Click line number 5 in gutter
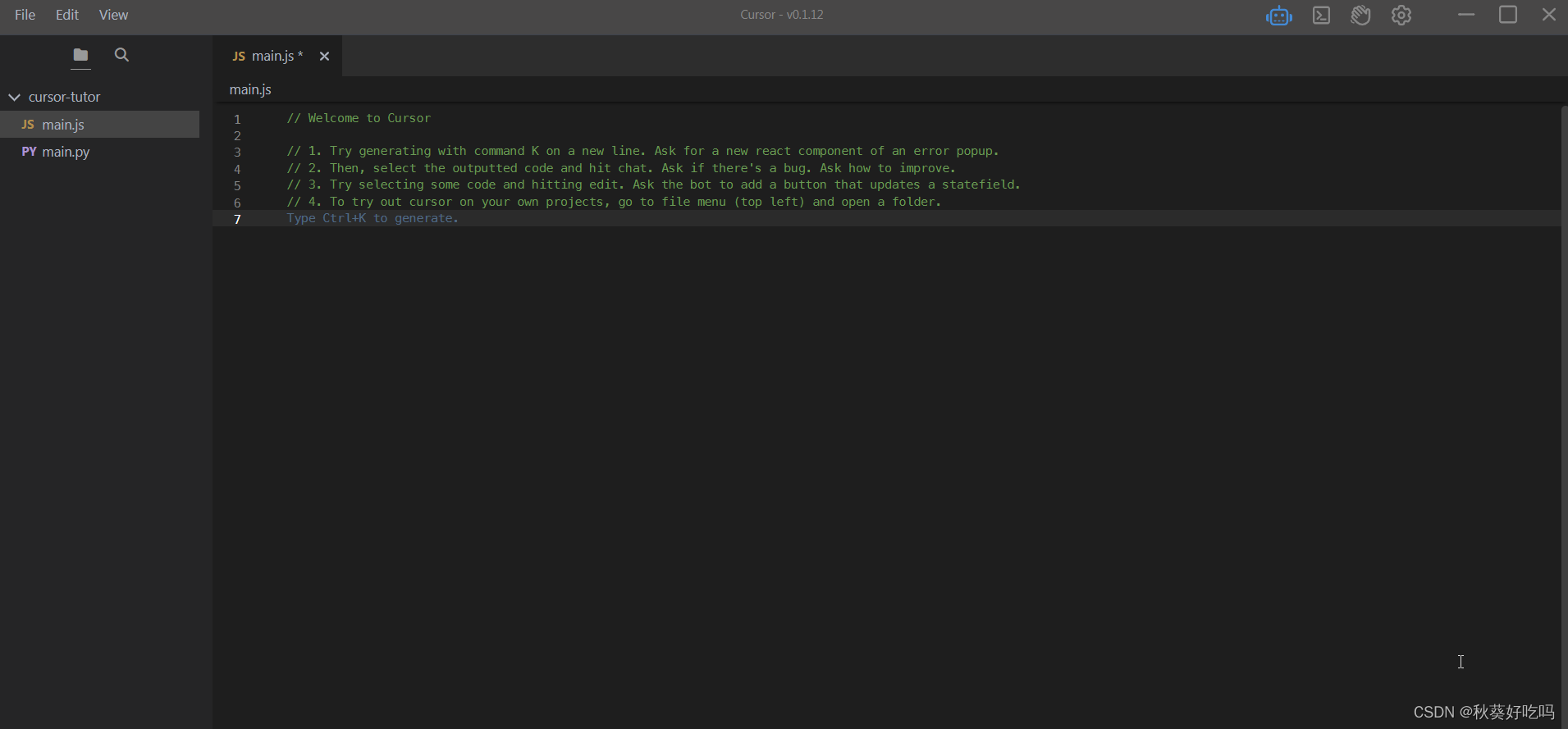The width and height of the screenshot is (1568, 729). pos(237,185)
